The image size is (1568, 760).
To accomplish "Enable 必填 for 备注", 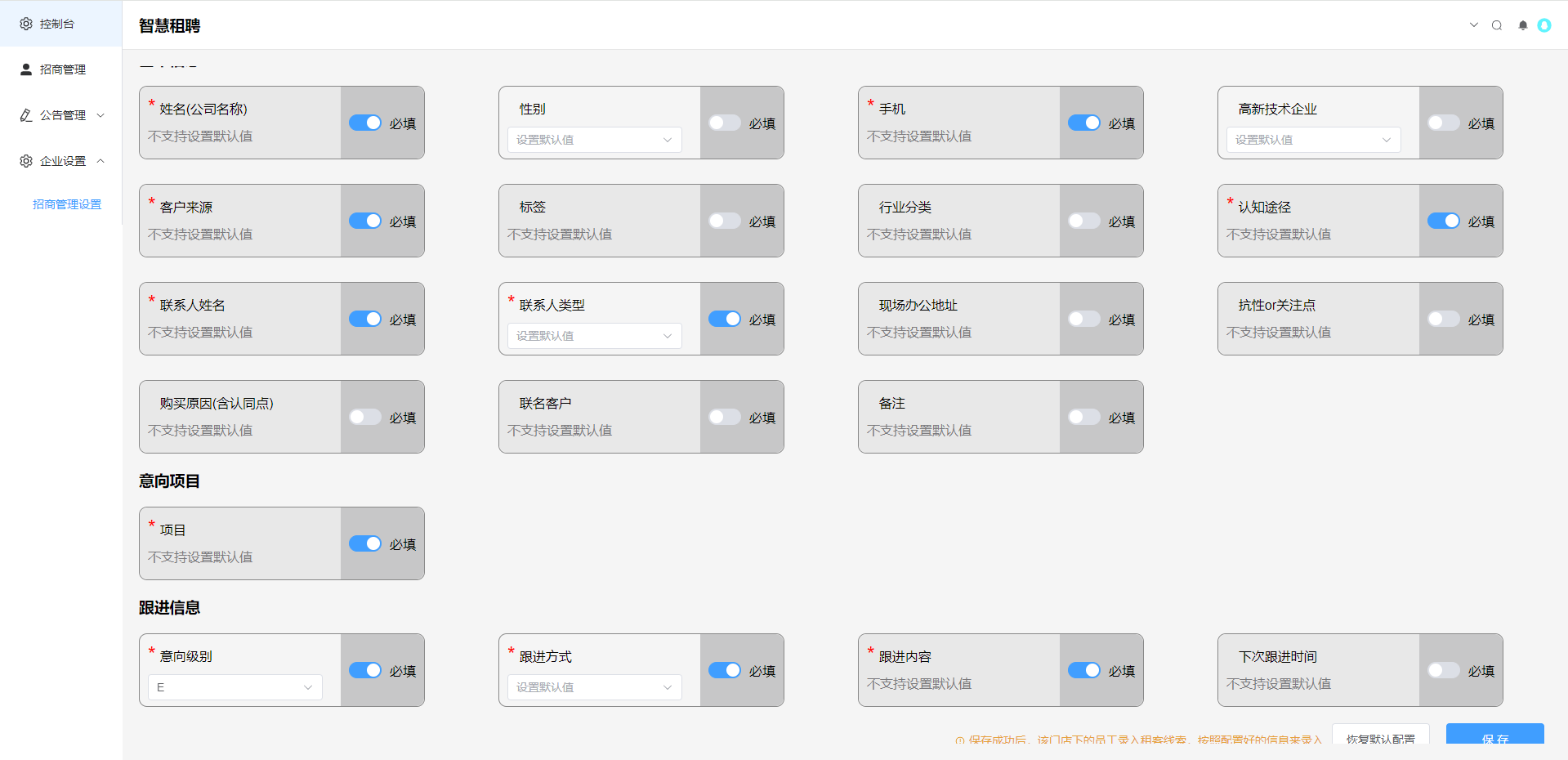I will 1084,417.
